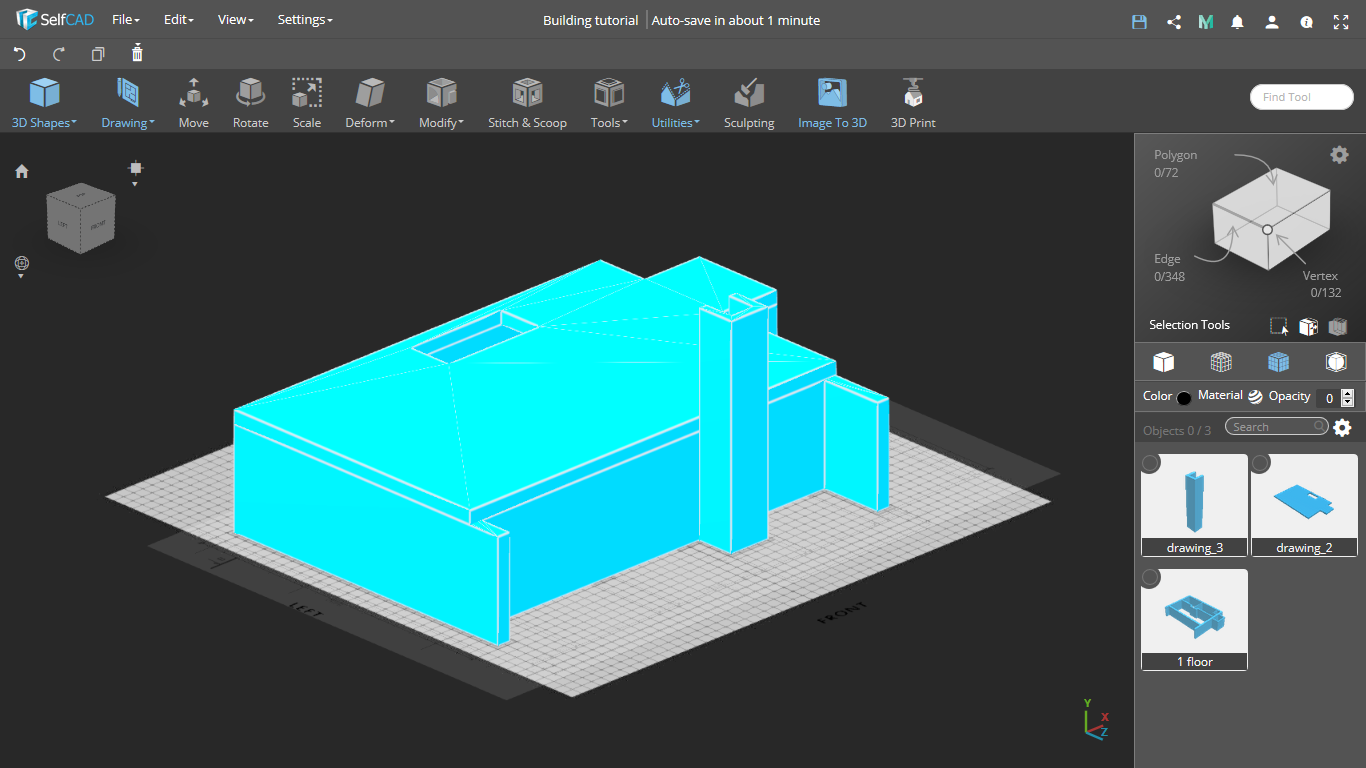Open the Tools dropdown

click(609, 104)
